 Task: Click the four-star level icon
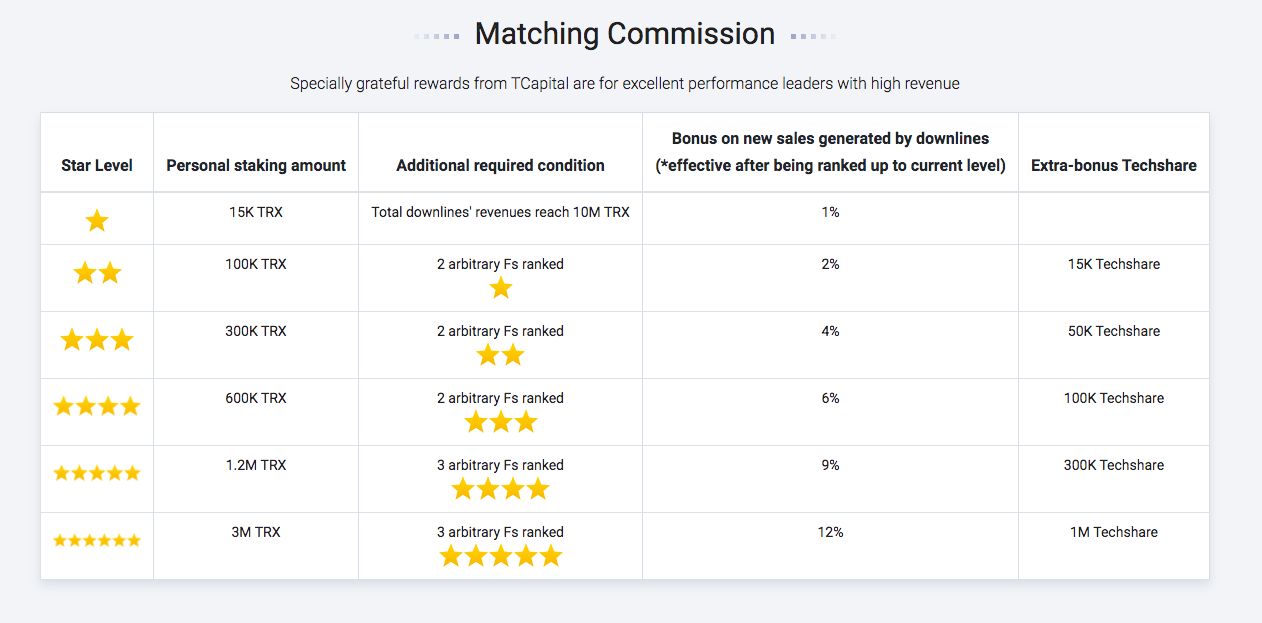click(x=97, y=406)
